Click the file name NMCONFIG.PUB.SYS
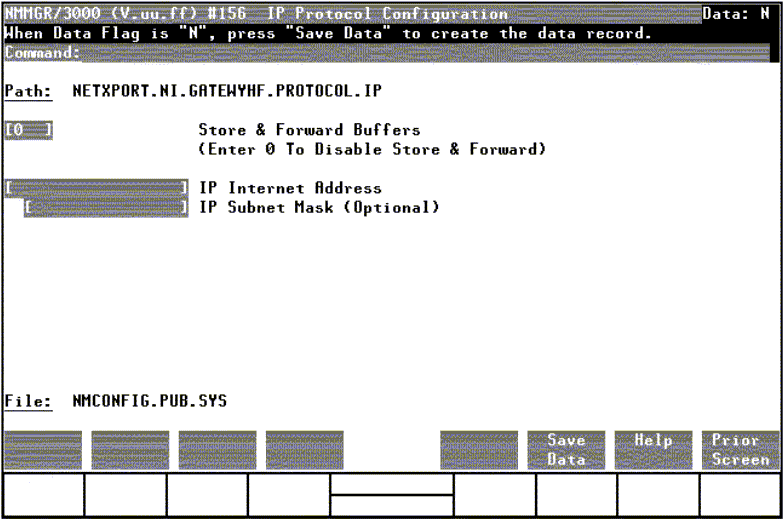 pyautogui.click(x=149, y=401)
